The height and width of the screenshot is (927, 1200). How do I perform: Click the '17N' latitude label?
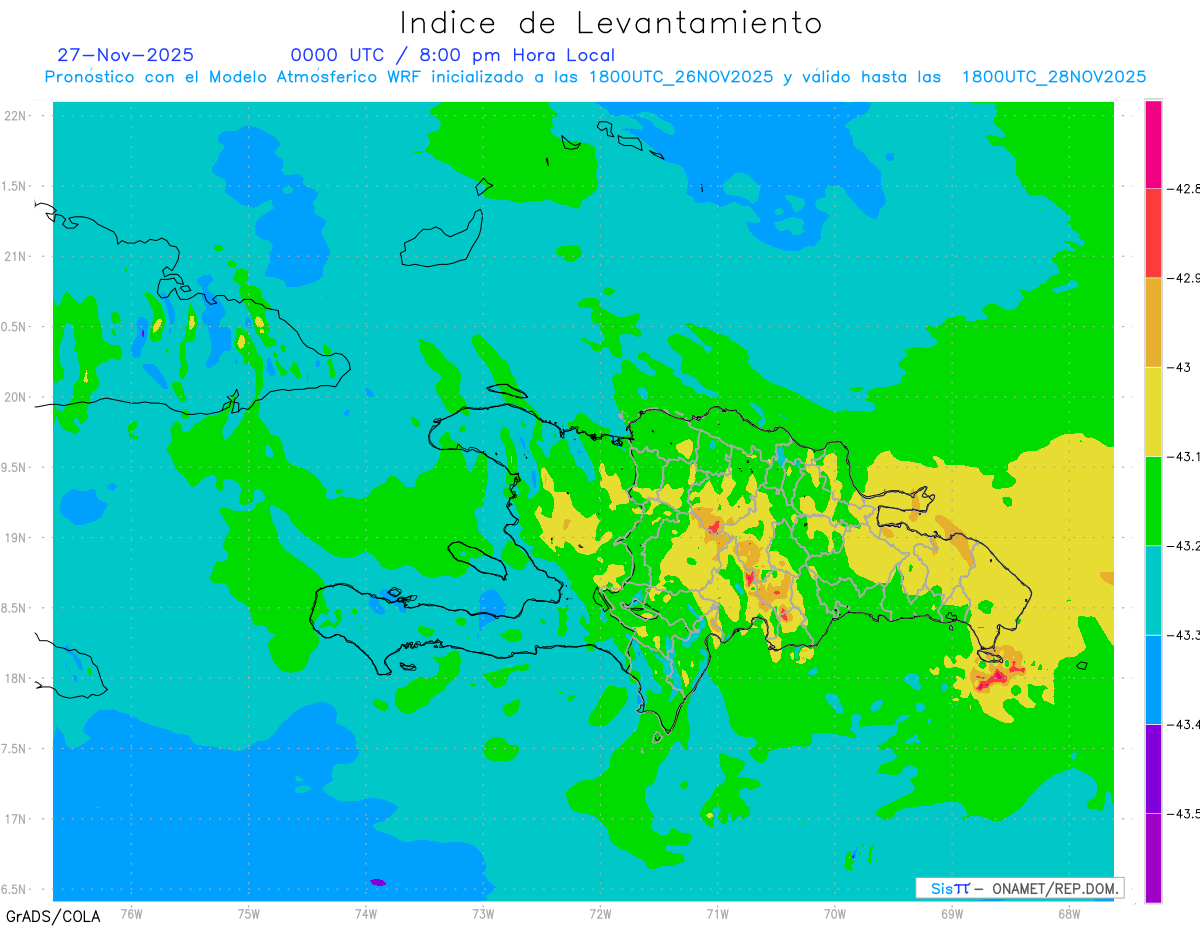click(16, 819)
